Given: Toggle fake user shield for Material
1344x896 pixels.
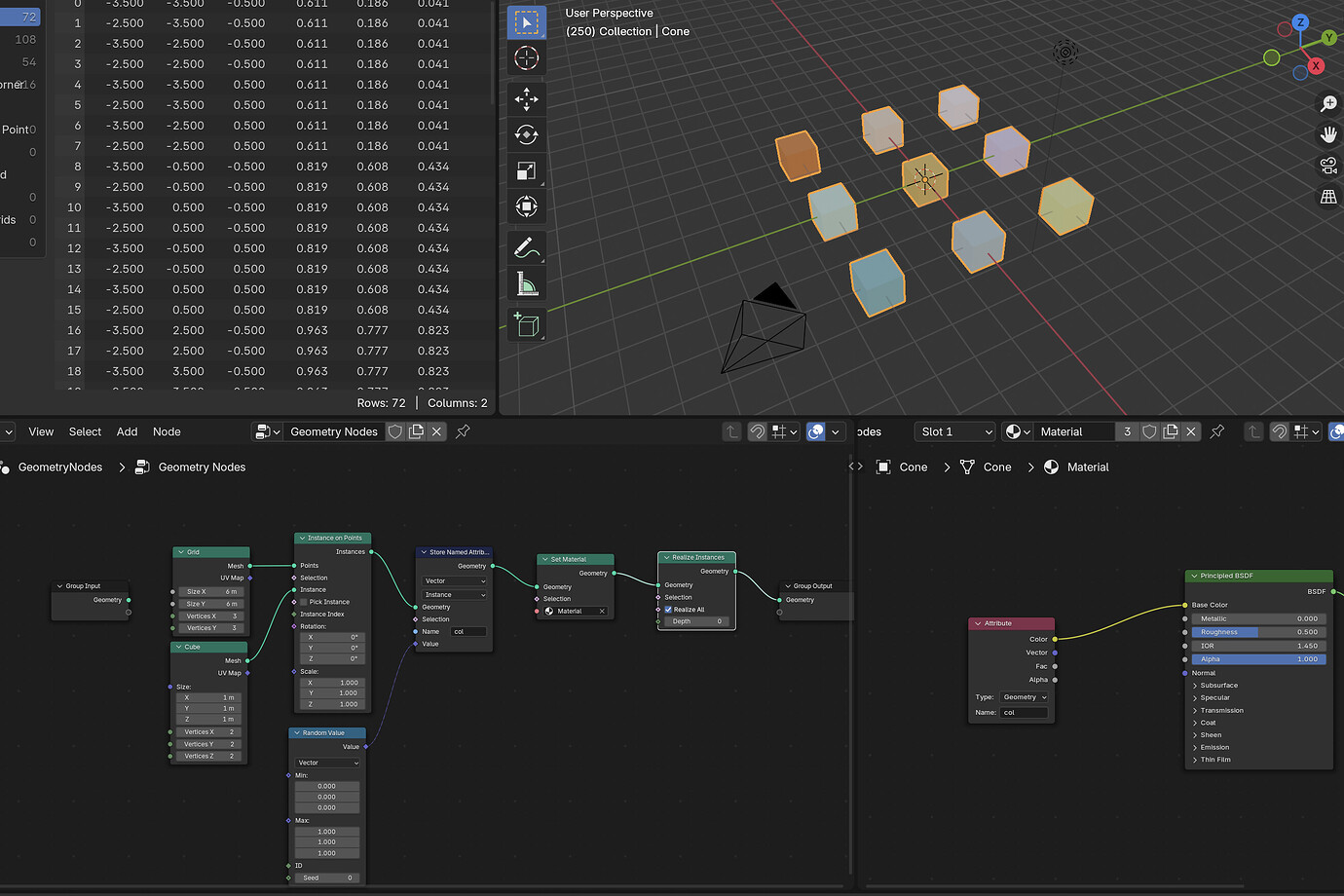Looking at the screenshot, I should [x=1149, y=431].
